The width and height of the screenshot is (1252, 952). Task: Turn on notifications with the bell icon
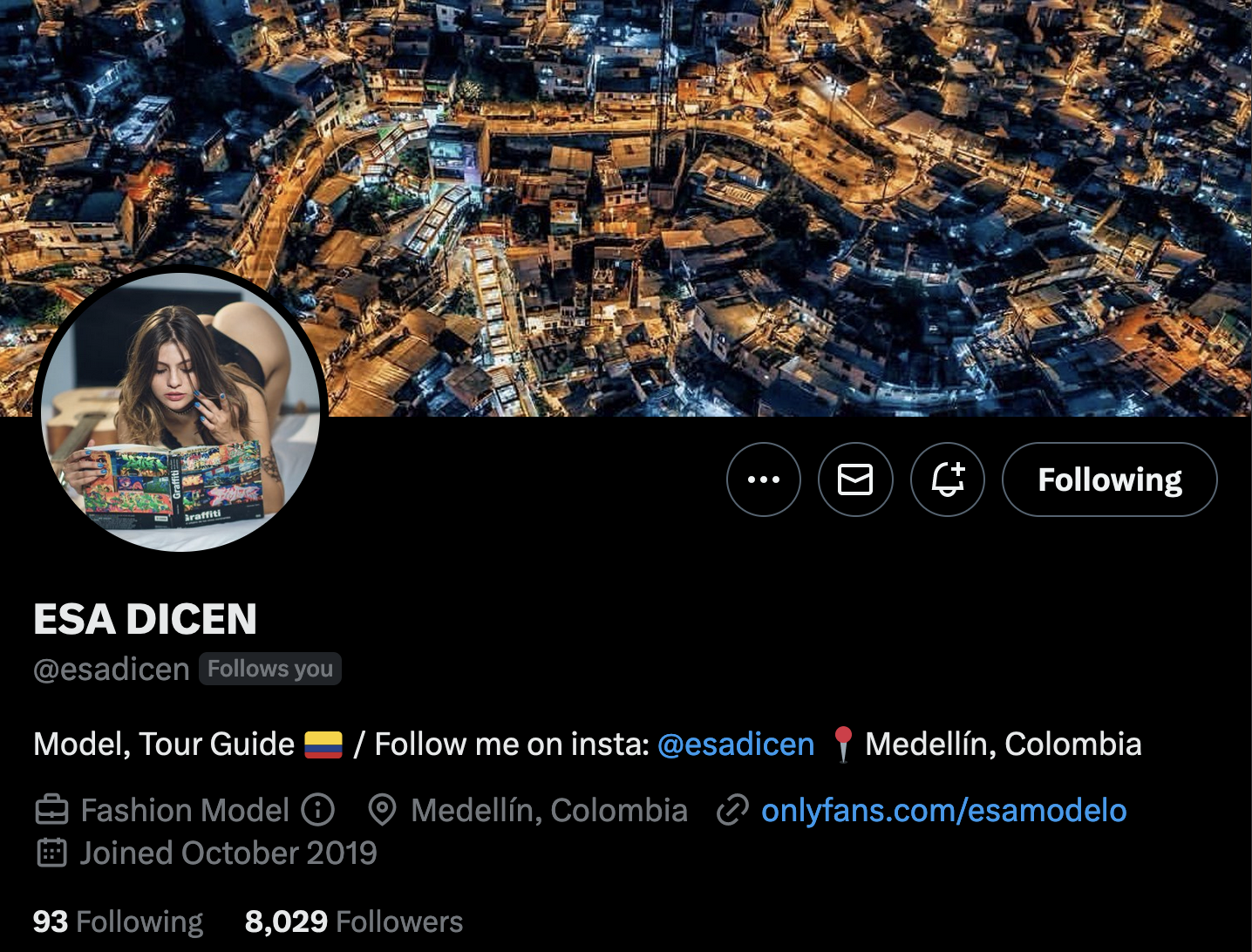click(948, 479)
